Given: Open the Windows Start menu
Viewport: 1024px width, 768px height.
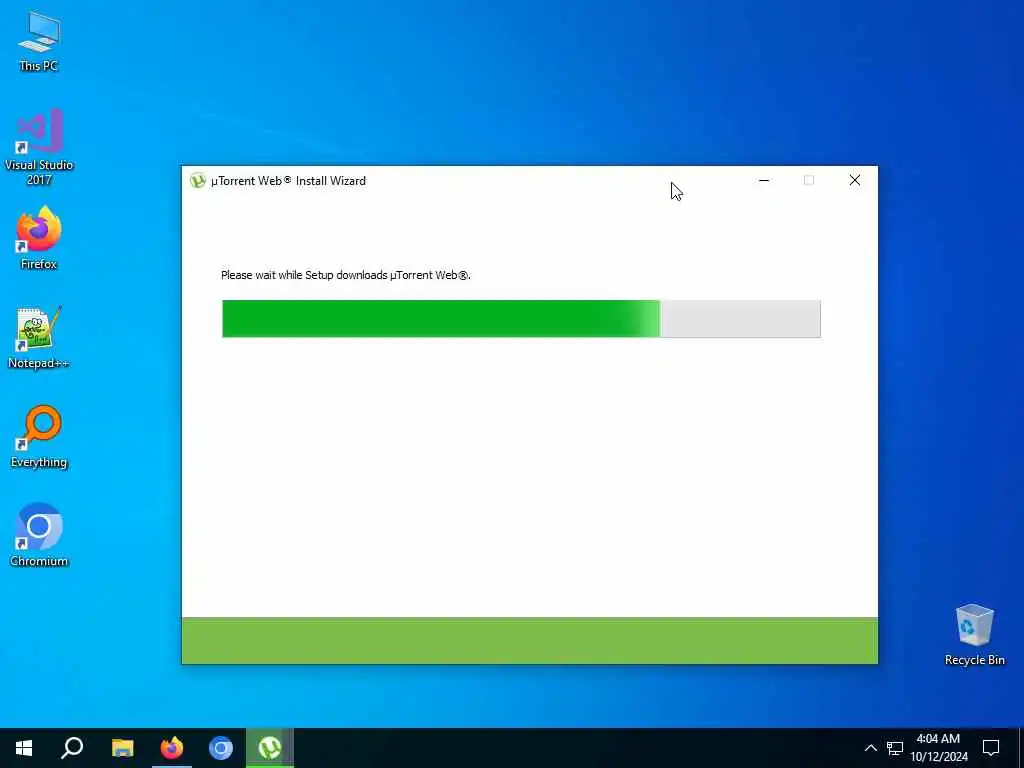Looking at the screenshot, I should [24, 748].
